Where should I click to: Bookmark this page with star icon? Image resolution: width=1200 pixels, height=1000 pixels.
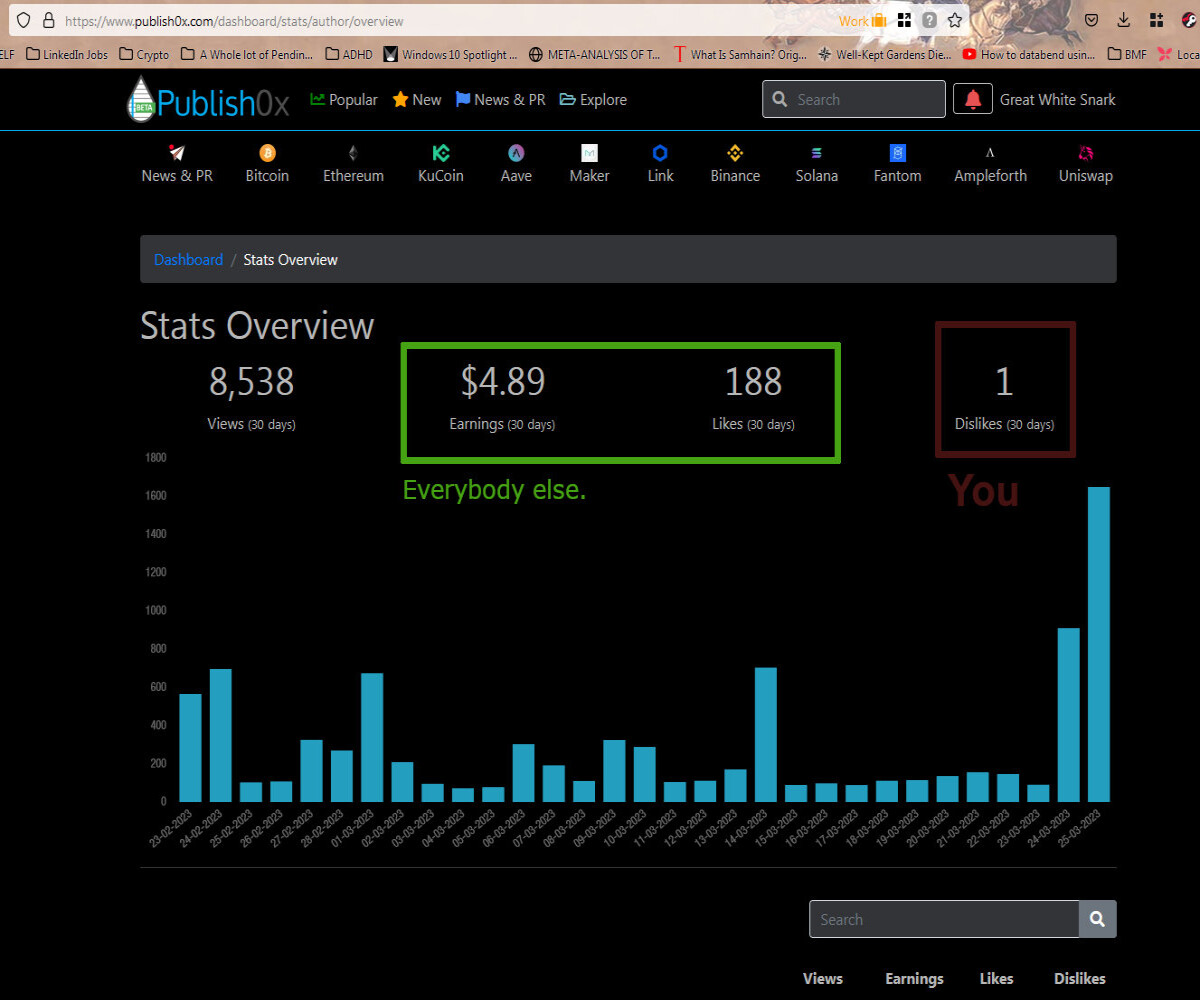tap(955, 20)
